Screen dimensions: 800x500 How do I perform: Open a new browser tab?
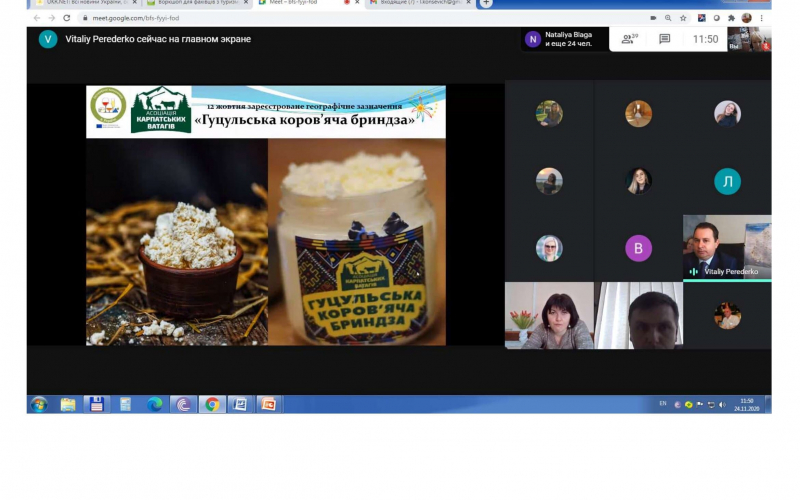click(x=486, y=3)
